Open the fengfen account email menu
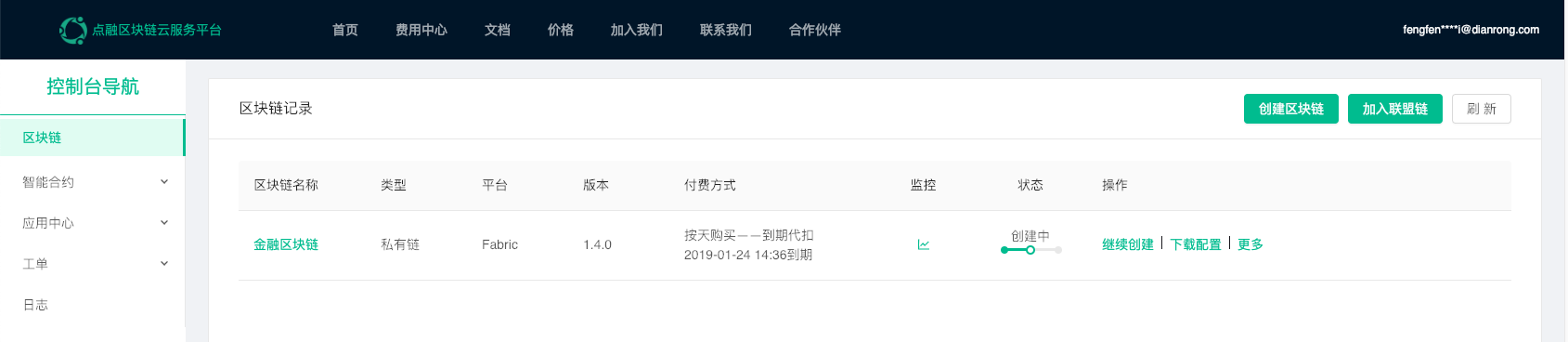1568x342 pixels. tap(1471, 30)
